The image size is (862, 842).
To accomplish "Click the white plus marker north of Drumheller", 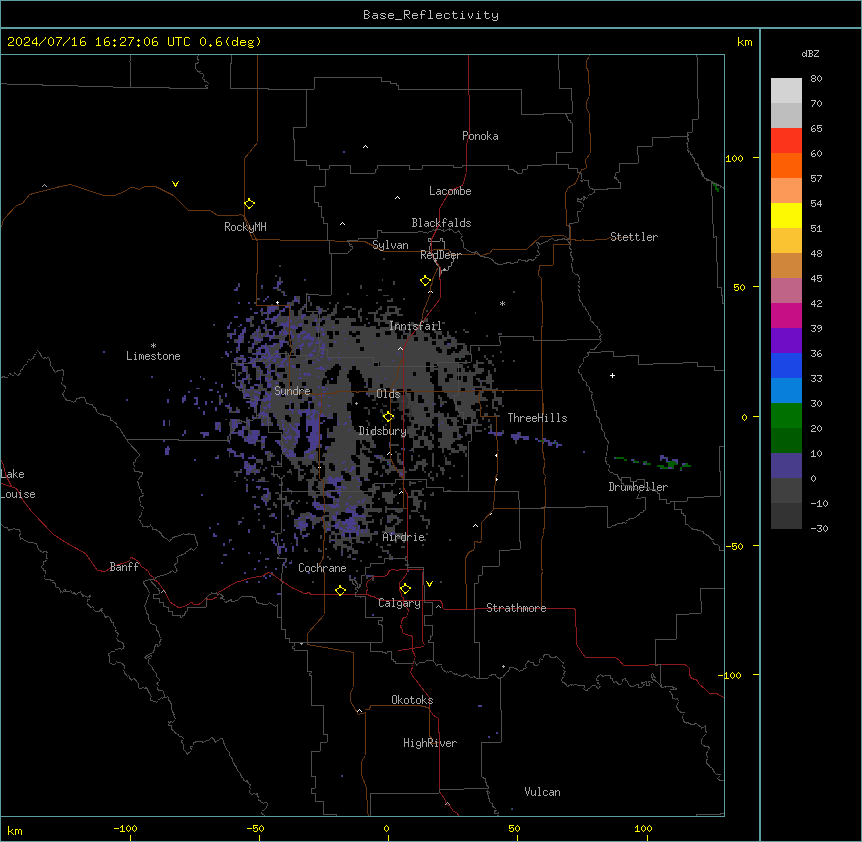I will [612, 375].
